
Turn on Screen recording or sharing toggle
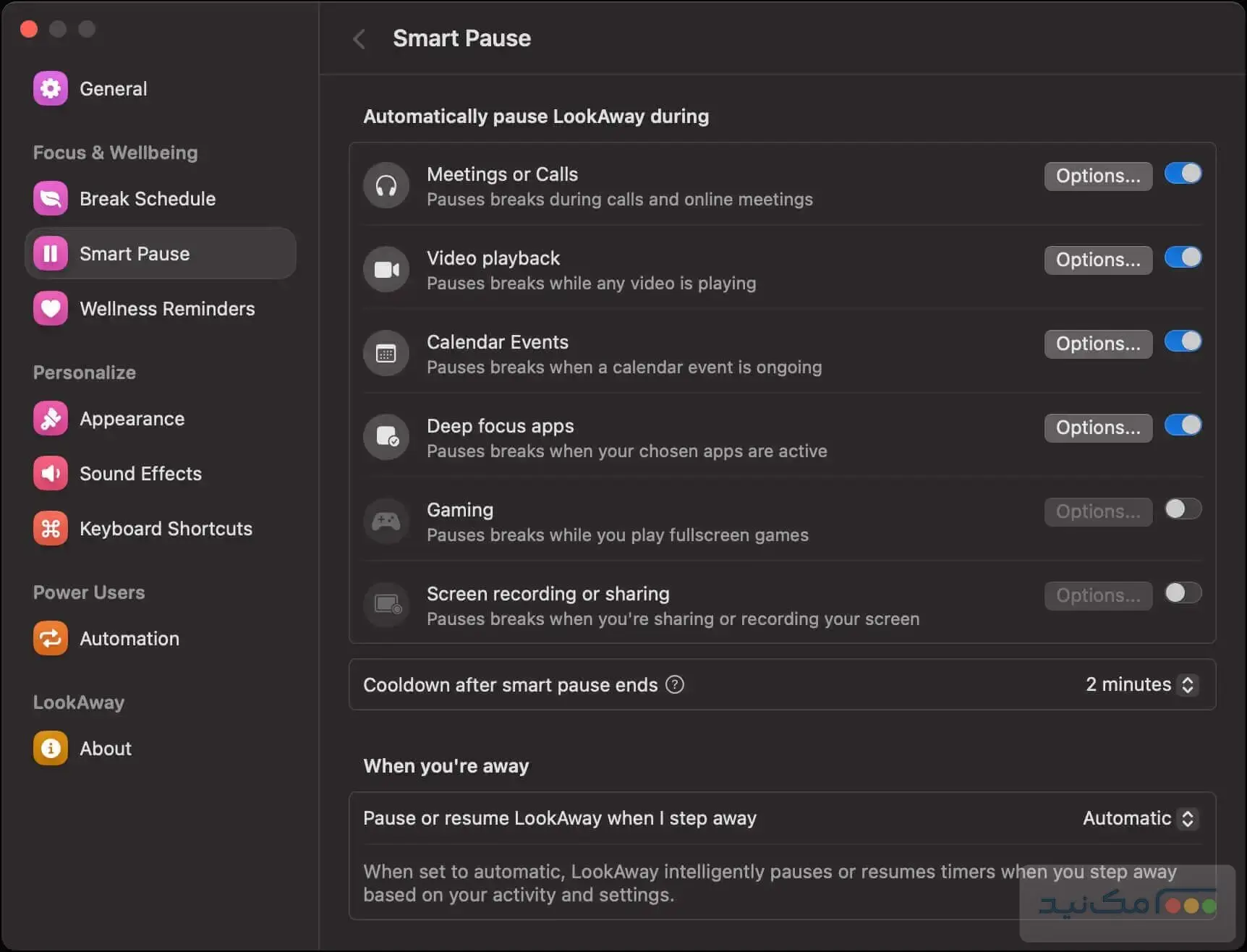pyautogui.click(x=1183, y=594)
